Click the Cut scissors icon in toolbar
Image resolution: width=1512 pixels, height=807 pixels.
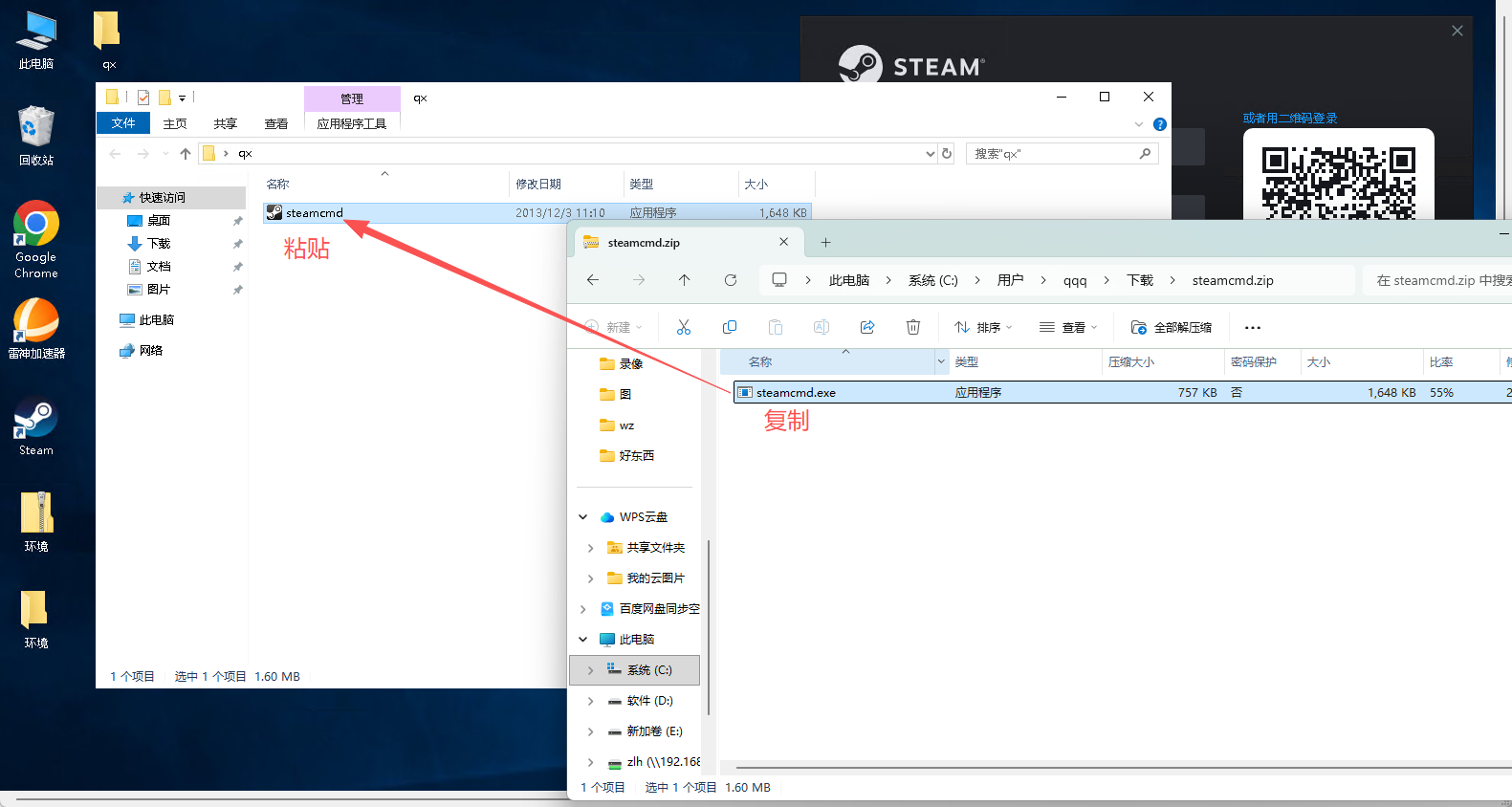683,328
